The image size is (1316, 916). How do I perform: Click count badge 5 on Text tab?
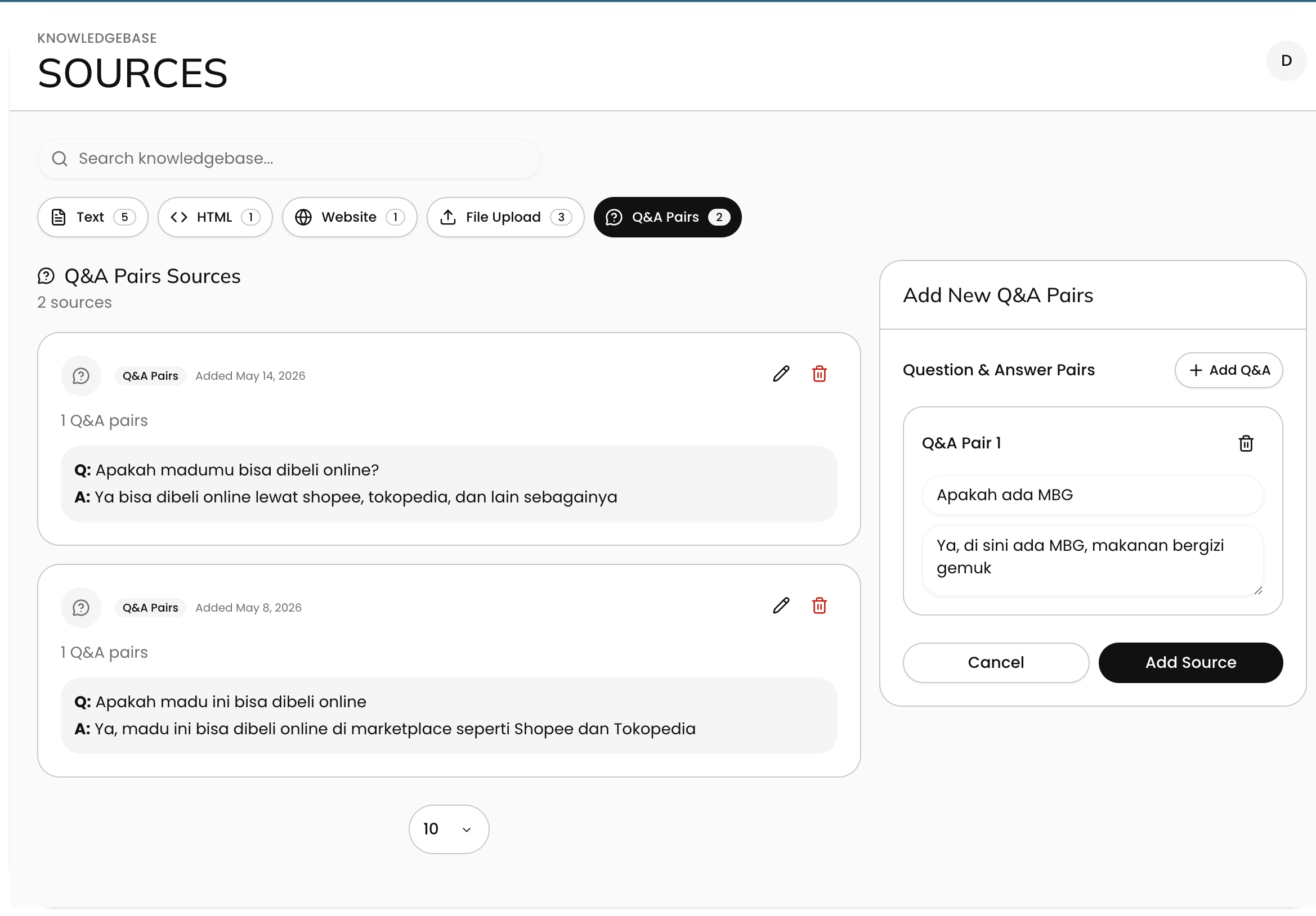[x=124, y=217]
